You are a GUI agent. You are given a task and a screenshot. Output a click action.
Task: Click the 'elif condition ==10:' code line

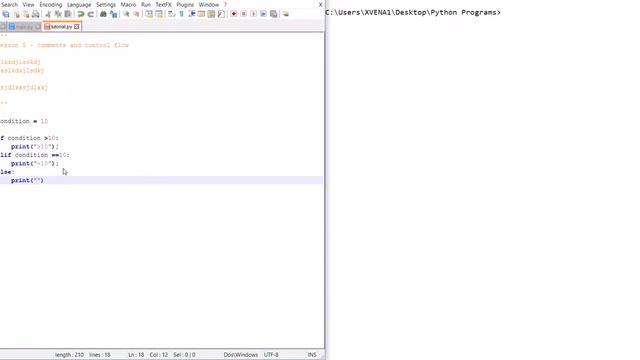[35, 155]
